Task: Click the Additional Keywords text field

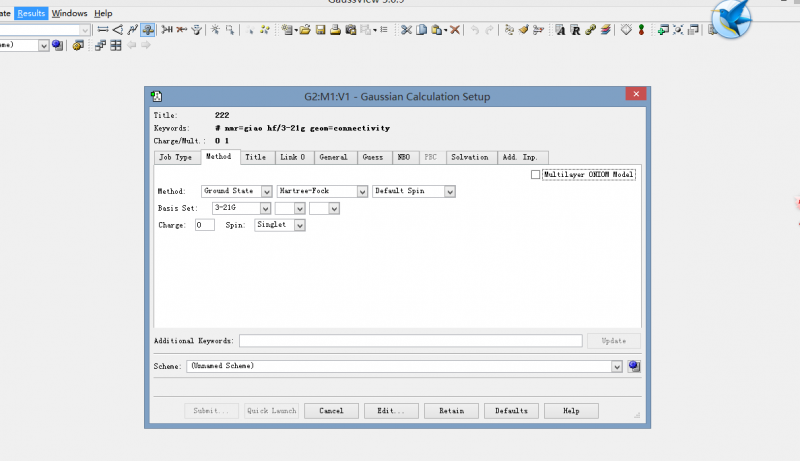Action: (x=411, y=341)
